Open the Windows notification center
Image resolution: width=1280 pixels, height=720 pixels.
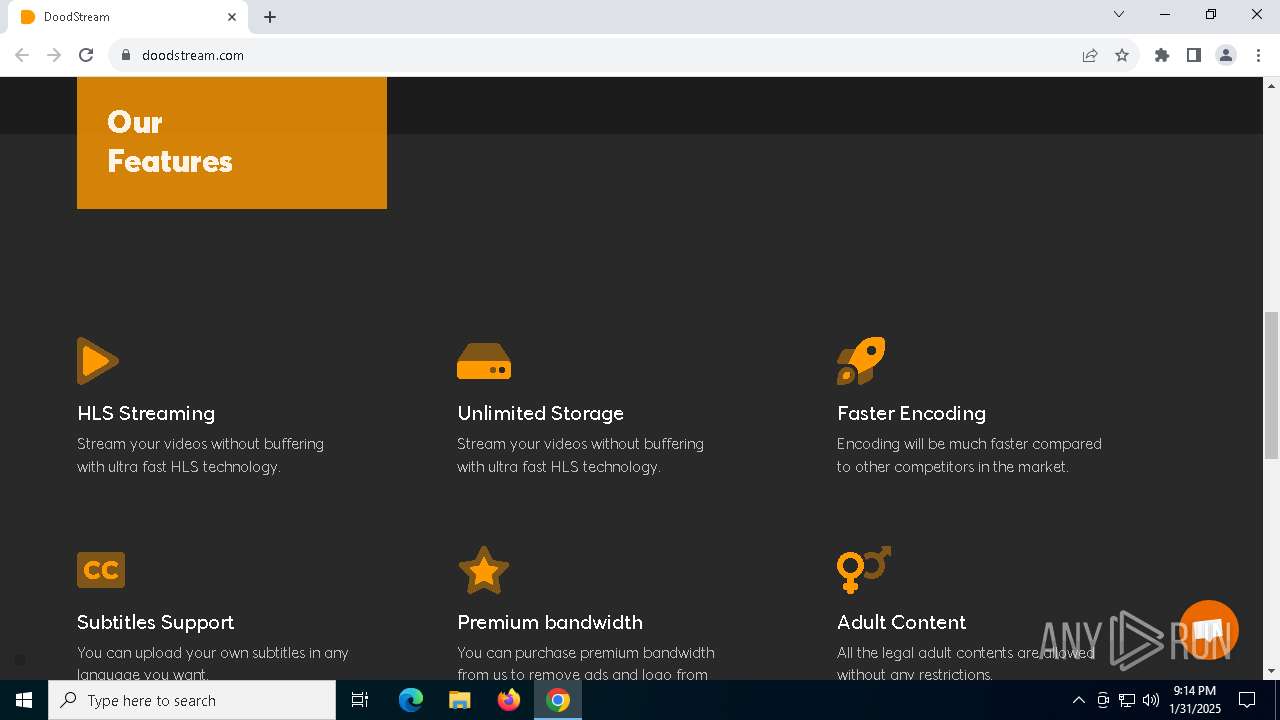coord(1247,700)
